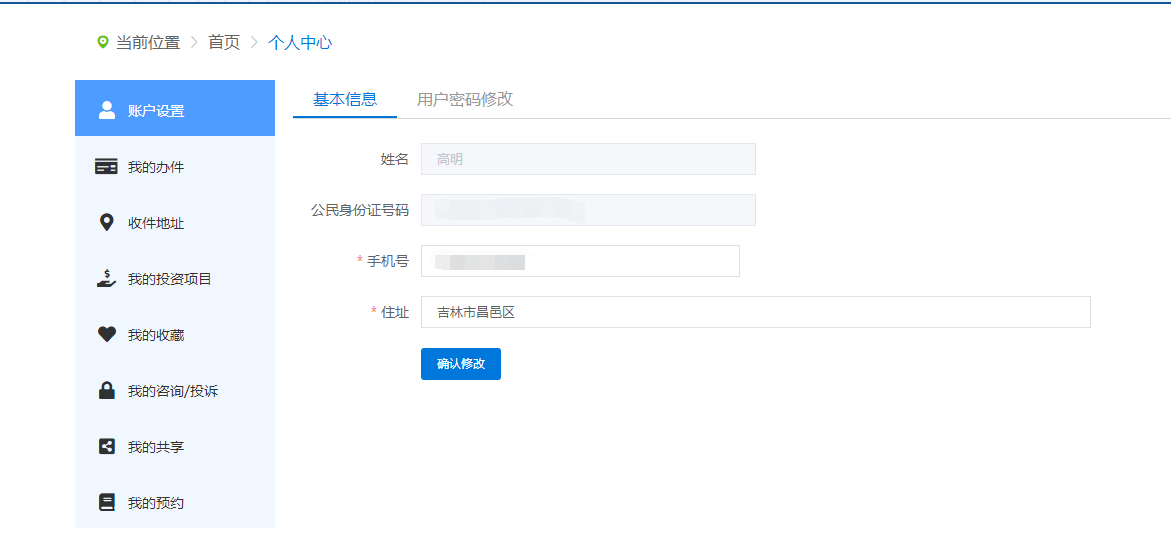Select the map pin icon for 收件地址

coord(107,222)
